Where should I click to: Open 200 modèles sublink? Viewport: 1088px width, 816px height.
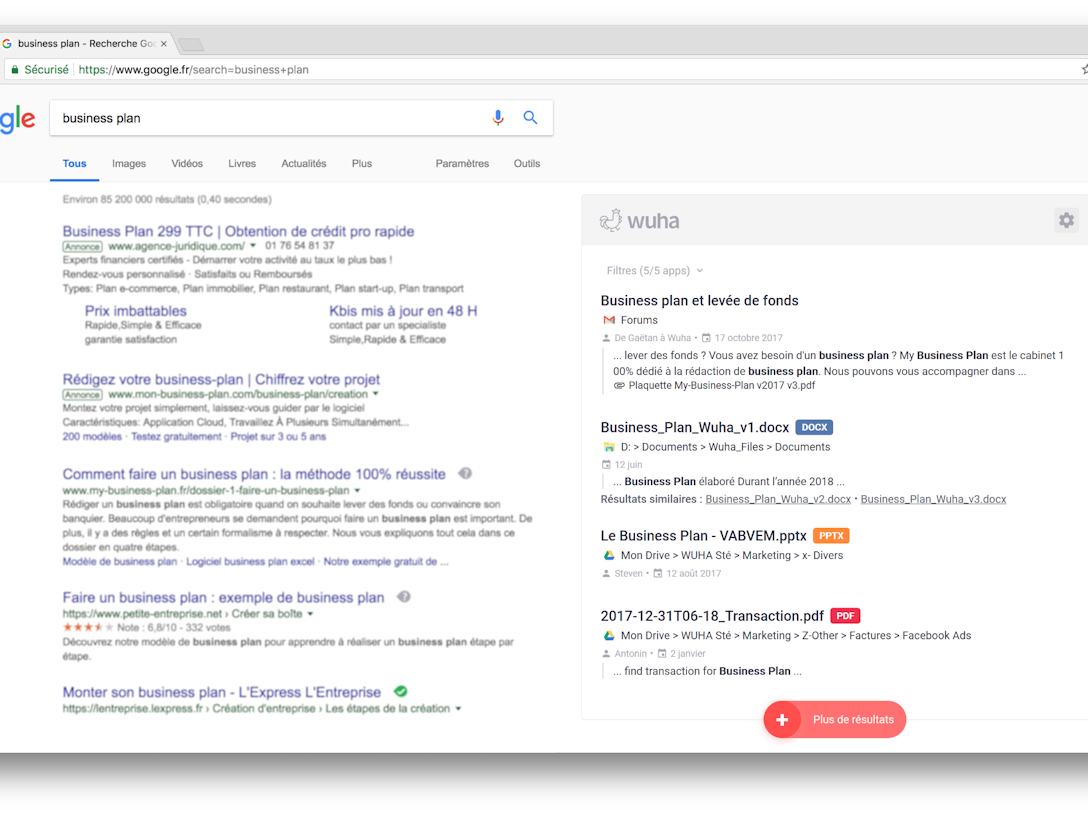(92, 437)
